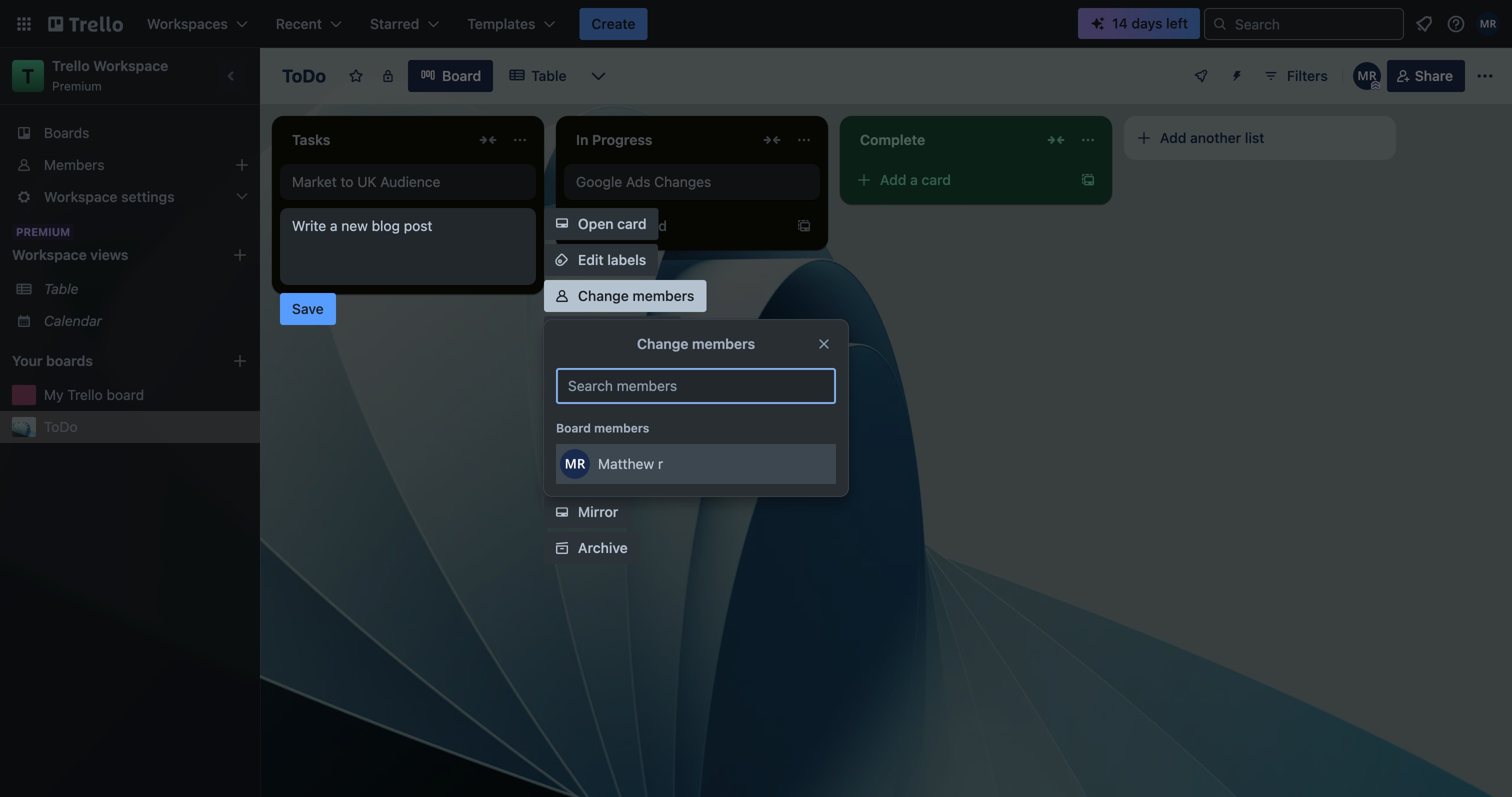Open Tasks list actions menu

point(519,139)
